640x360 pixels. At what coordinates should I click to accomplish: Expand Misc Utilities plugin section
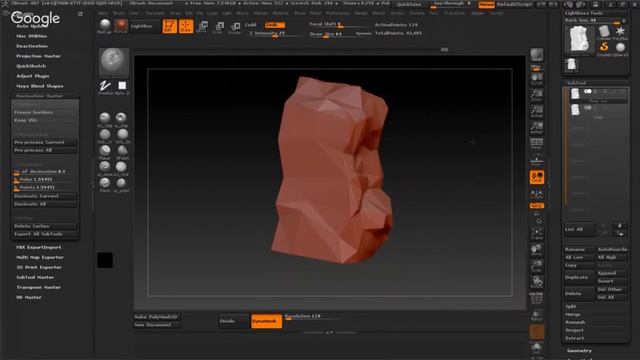[32, 36]
